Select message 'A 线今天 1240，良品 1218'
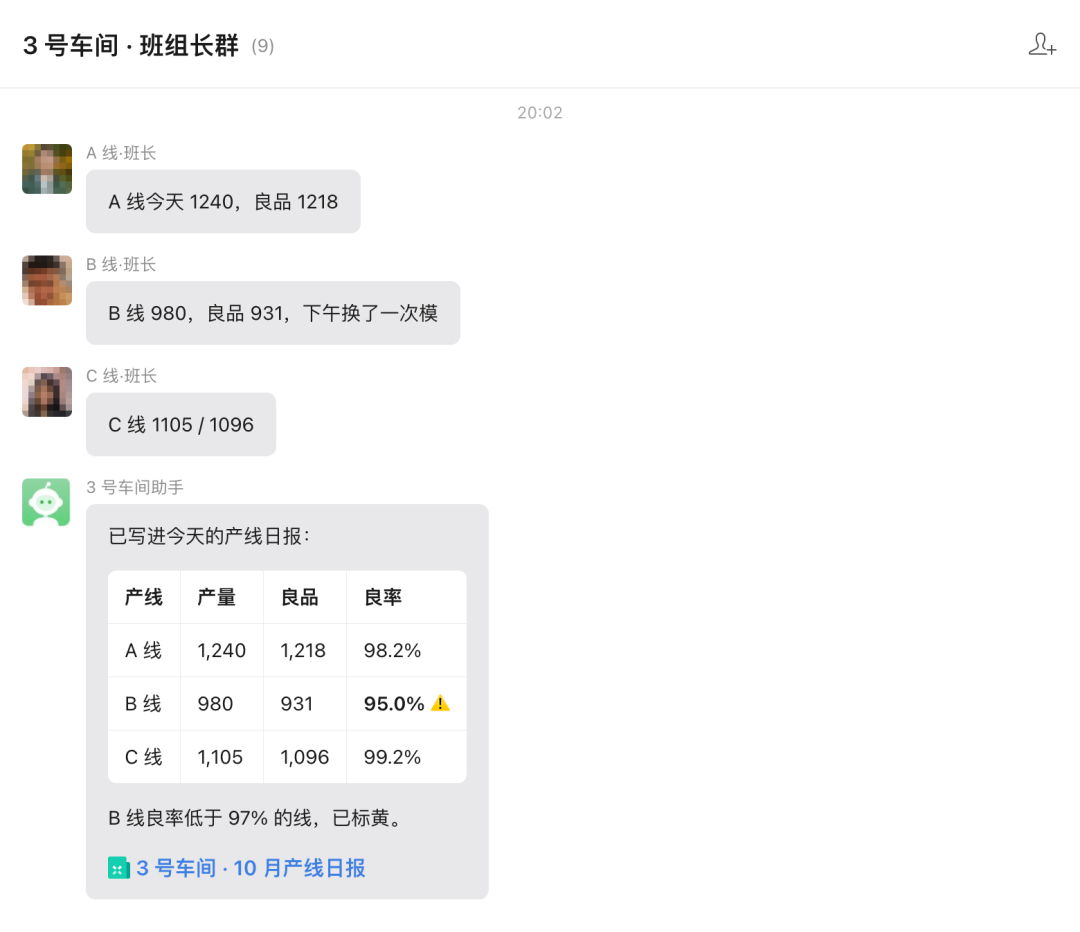The image size is (1080, 932). tap(223, 201)
